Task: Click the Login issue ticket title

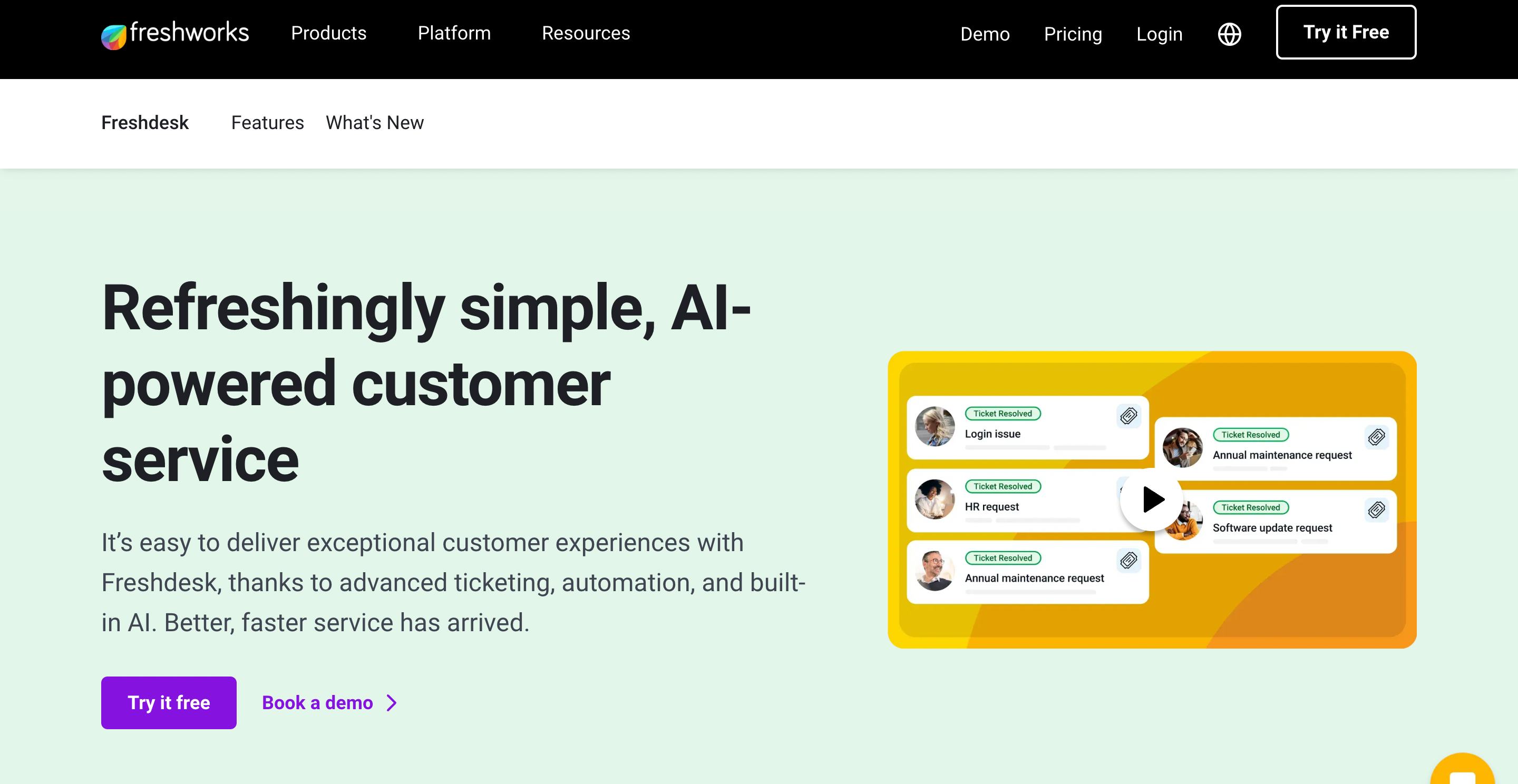Action: [992, 434]
